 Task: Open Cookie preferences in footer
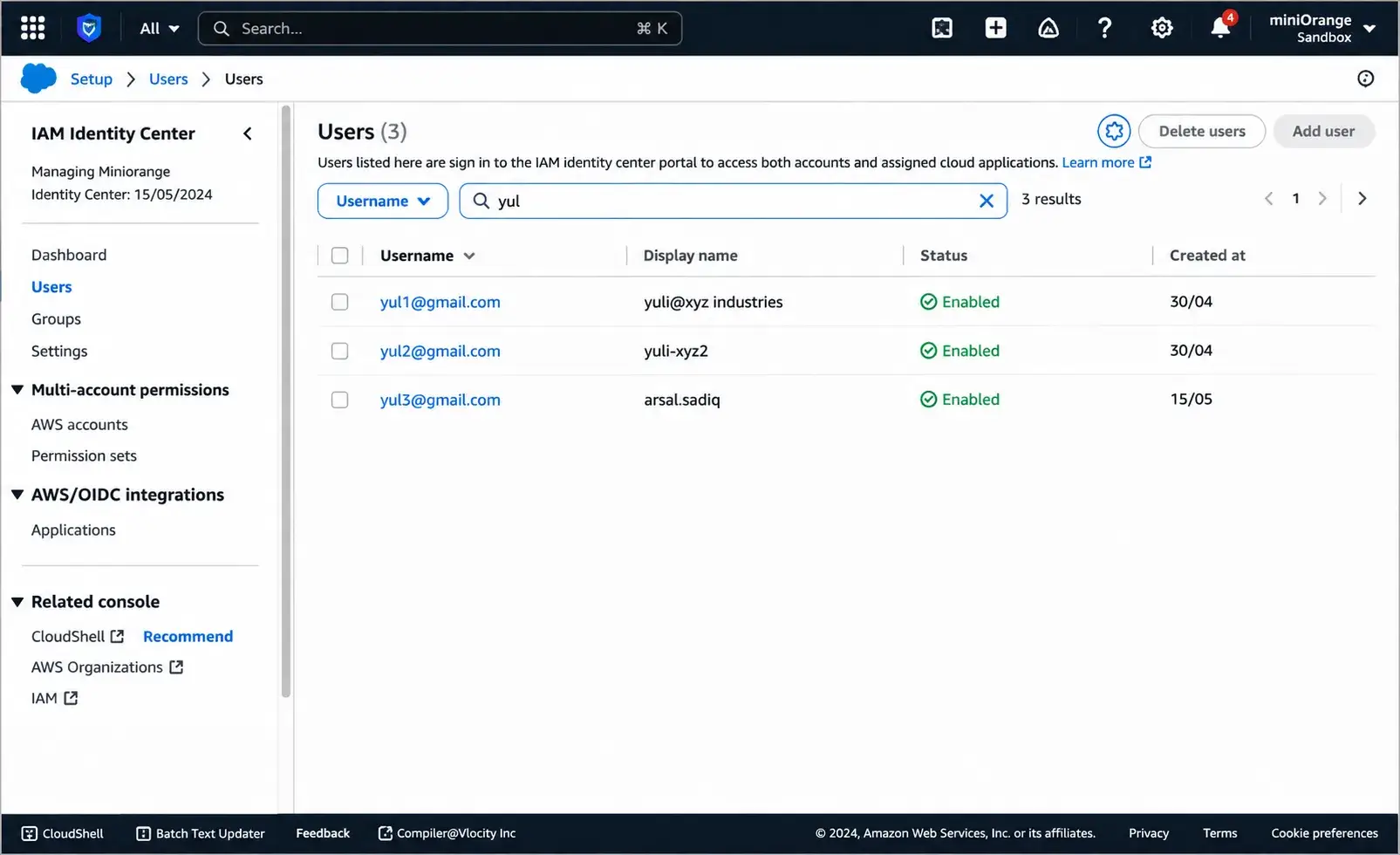point(1325,833)
